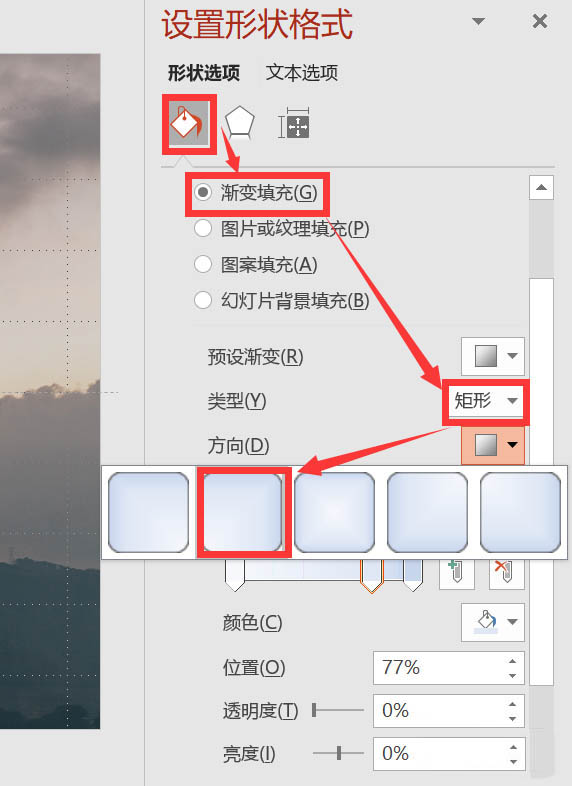Screen dimensions: 572x786
Task: Select 图案填充(A) radio option
Action: [x=256, y=265]
